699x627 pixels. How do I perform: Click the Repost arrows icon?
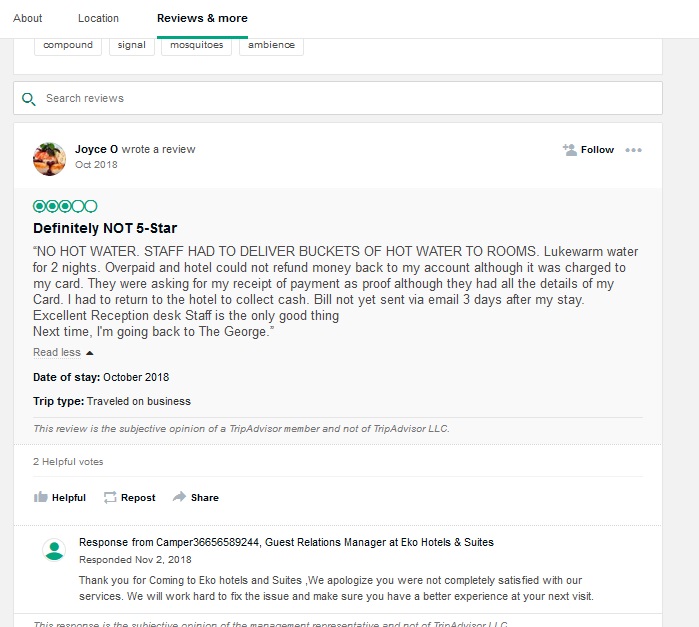tap(111, 497)
